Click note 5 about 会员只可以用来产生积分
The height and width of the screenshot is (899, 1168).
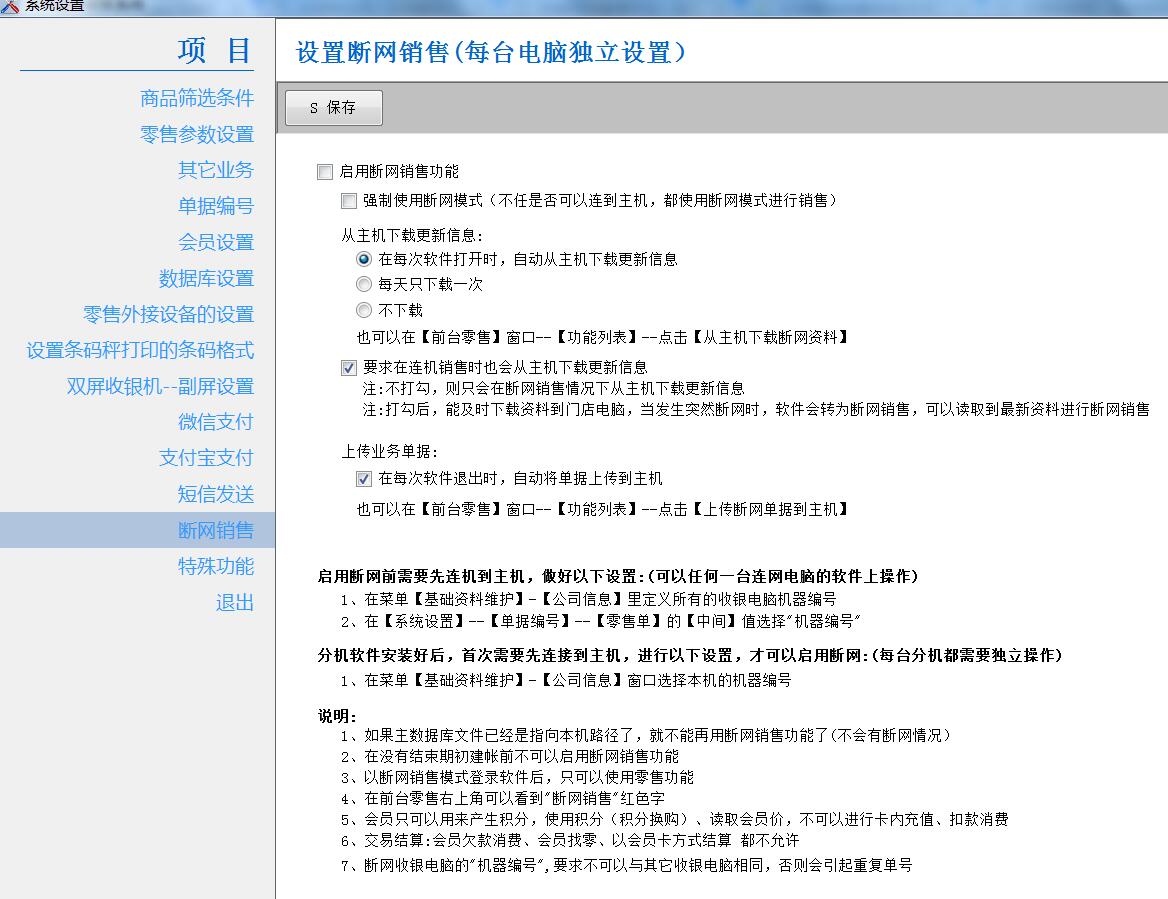click(x=674, y=819)
